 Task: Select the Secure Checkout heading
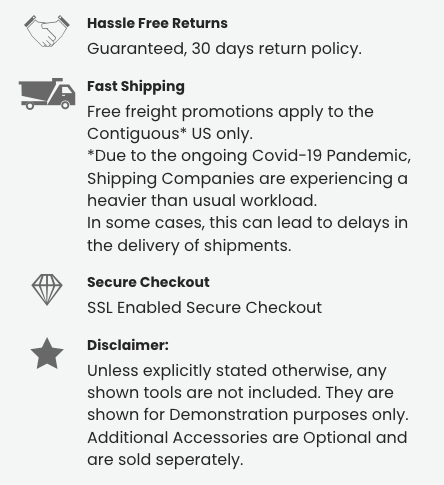148,282
